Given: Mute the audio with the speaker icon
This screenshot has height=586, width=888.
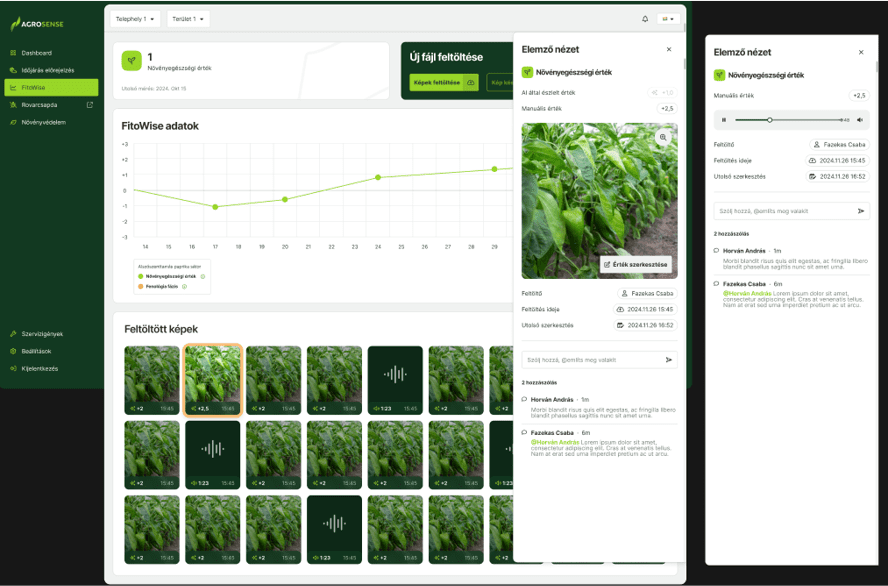Looking at the screenshot, I should [860, 120].
